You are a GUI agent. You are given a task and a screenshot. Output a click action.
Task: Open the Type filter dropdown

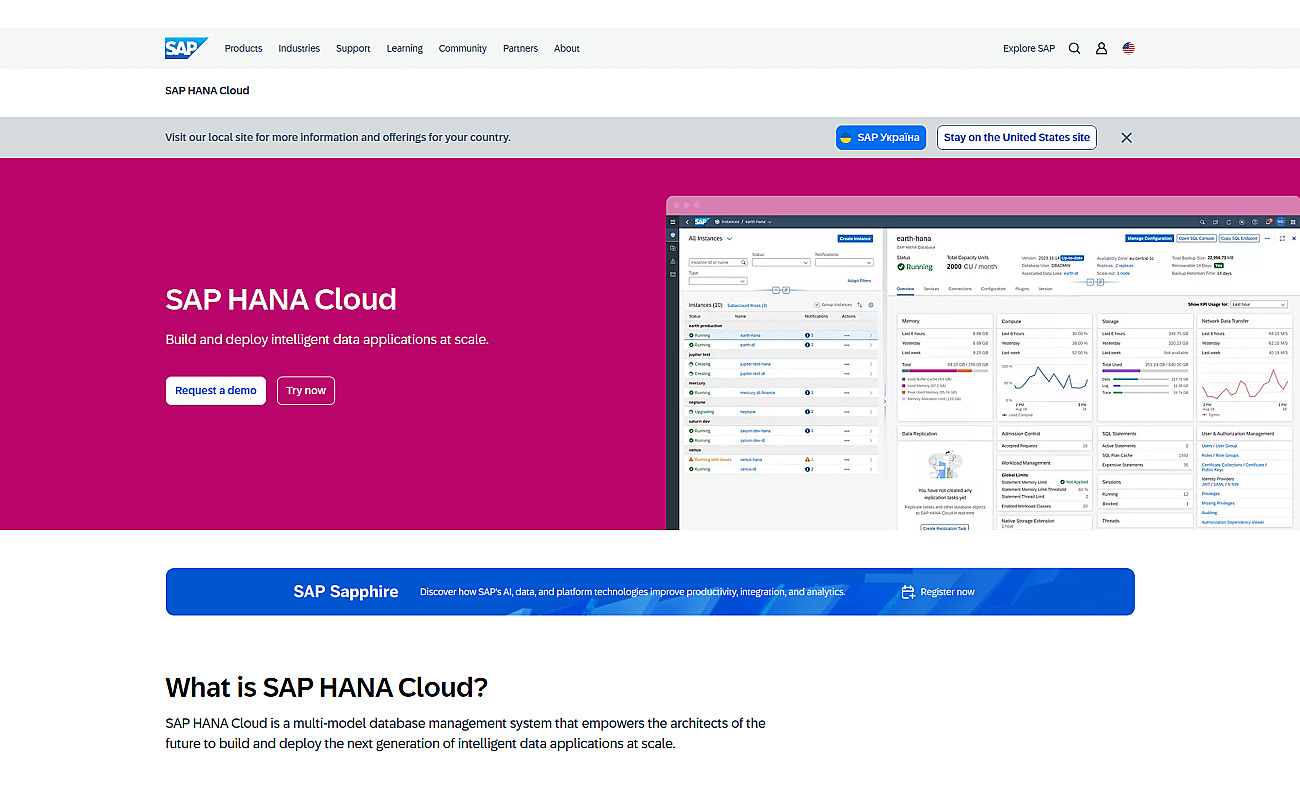point(718,281)
